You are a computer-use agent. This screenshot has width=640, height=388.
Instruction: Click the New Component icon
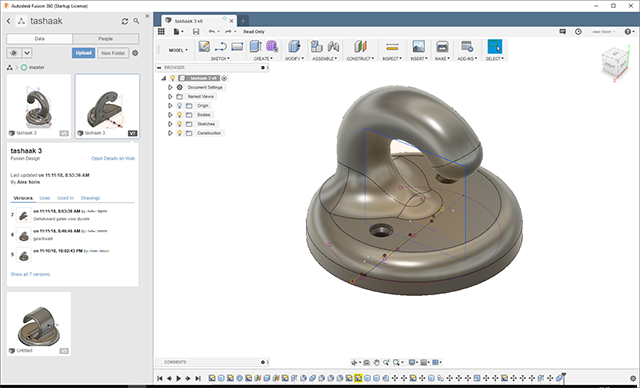point(316,47)
